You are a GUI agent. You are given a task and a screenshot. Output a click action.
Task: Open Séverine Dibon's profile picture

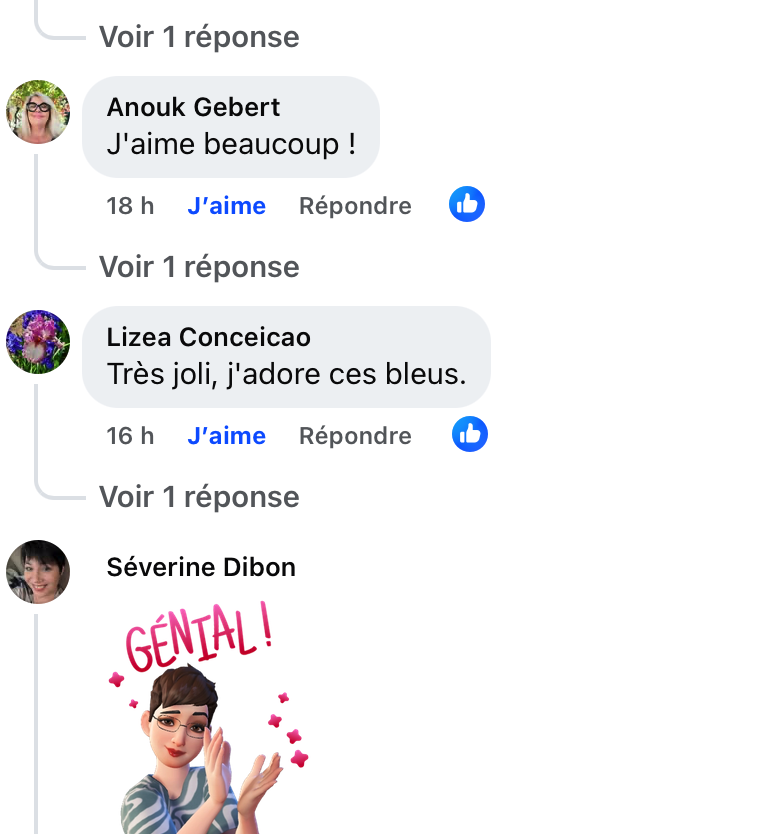pyautogui.click(x=38, y=572)
